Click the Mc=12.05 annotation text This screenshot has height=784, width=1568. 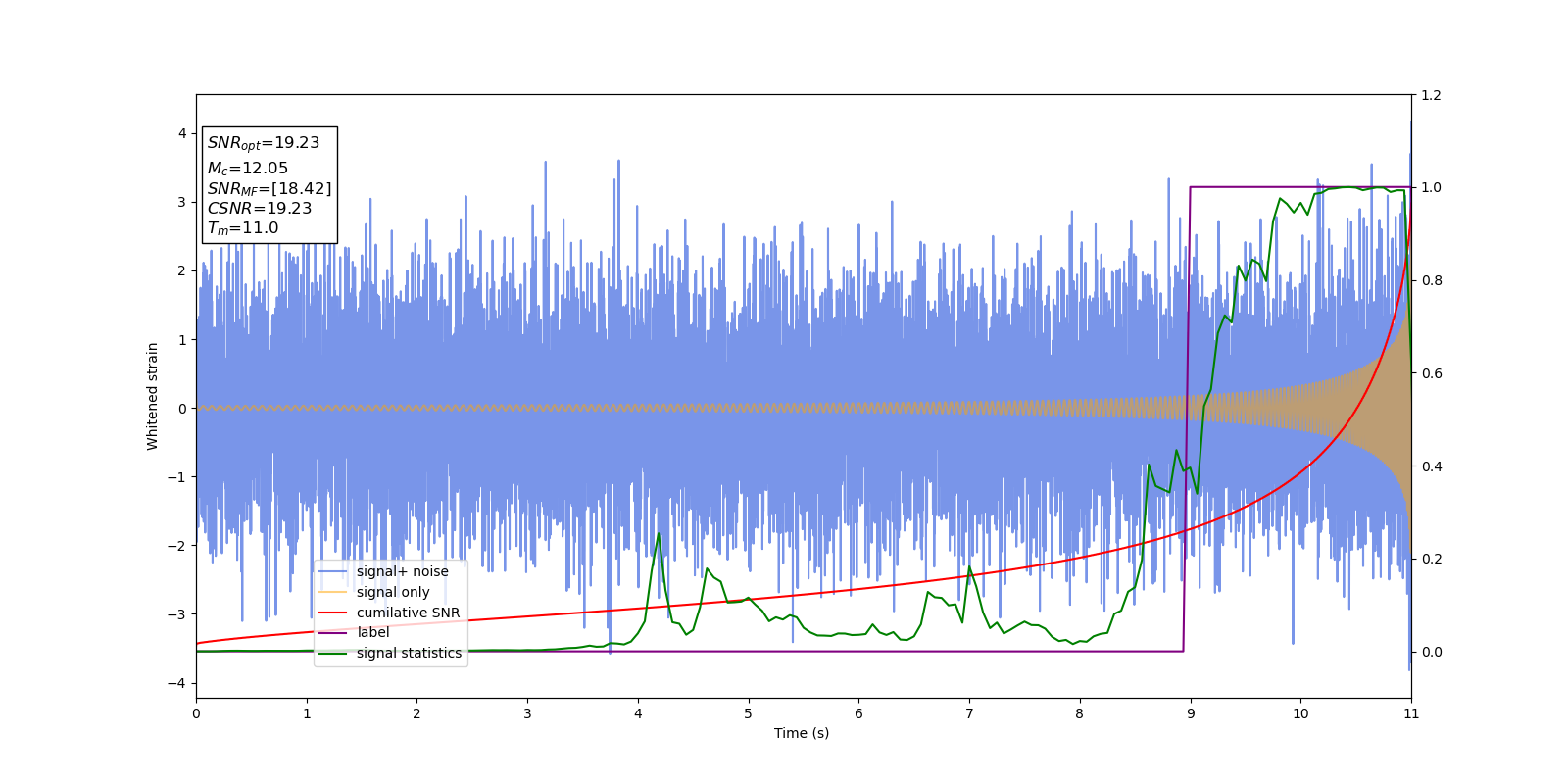[x=248, y=169]
